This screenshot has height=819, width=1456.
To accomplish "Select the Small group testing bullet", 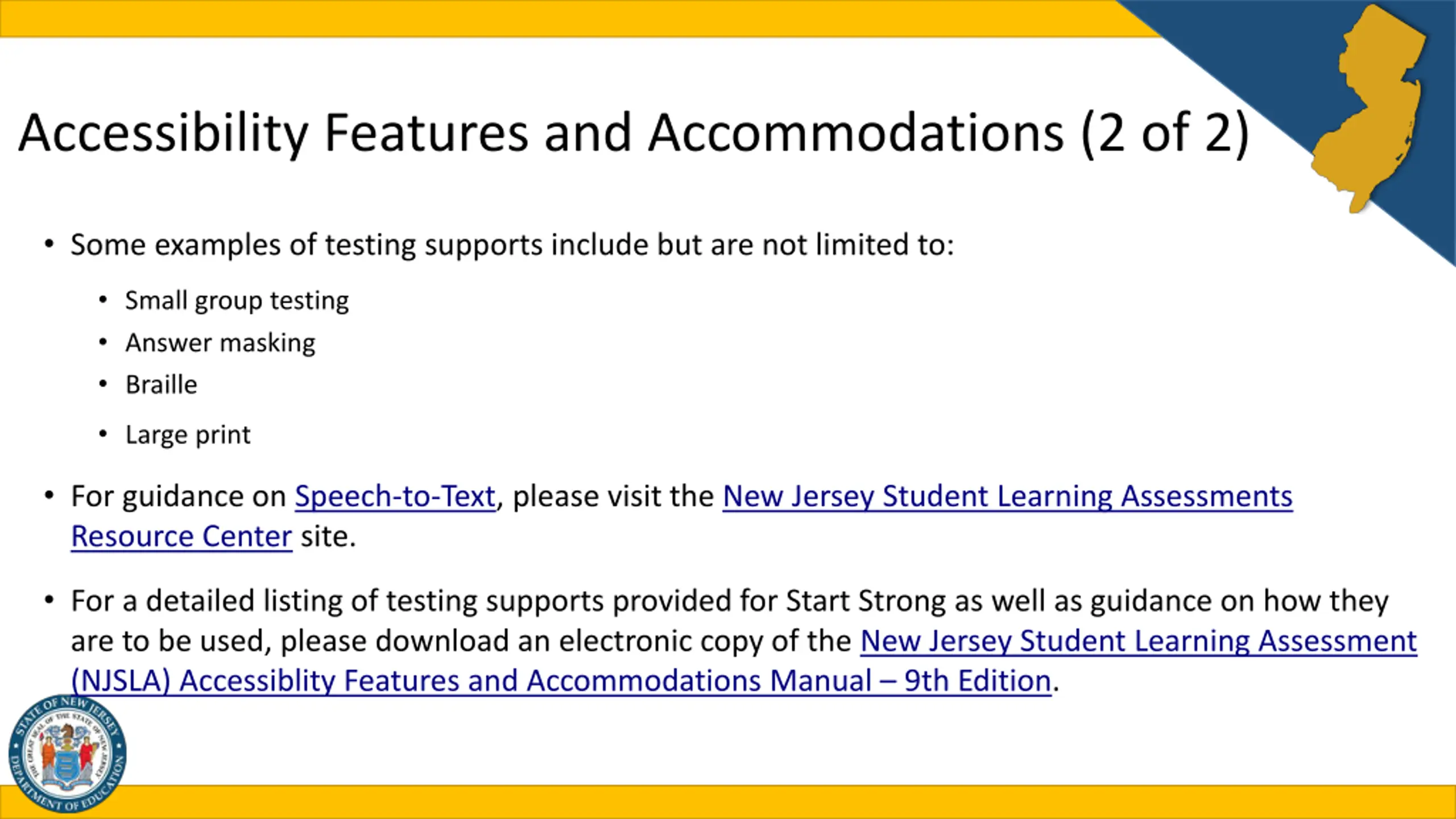I will 237,301.
